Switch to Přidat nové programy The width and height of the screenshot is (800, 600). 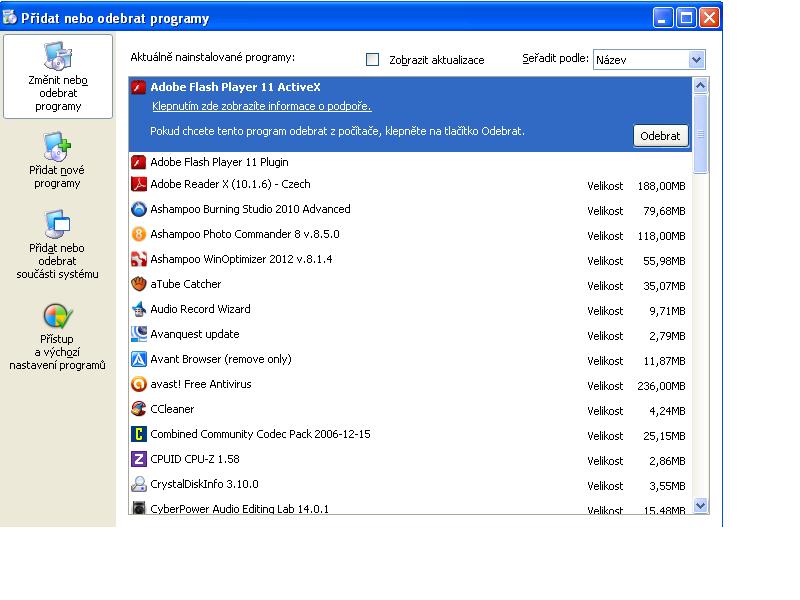57,160
